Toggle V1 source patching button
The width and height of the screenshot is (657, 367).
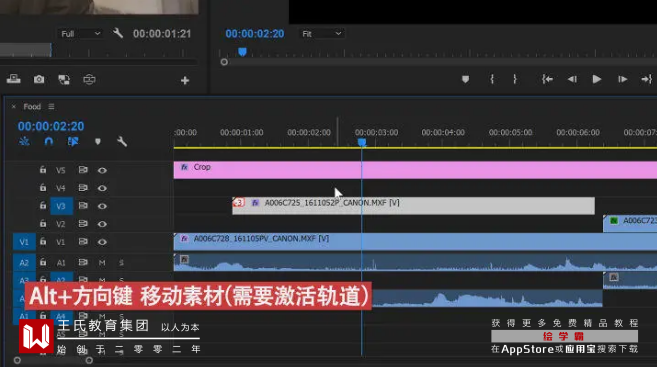pos(24,242)
